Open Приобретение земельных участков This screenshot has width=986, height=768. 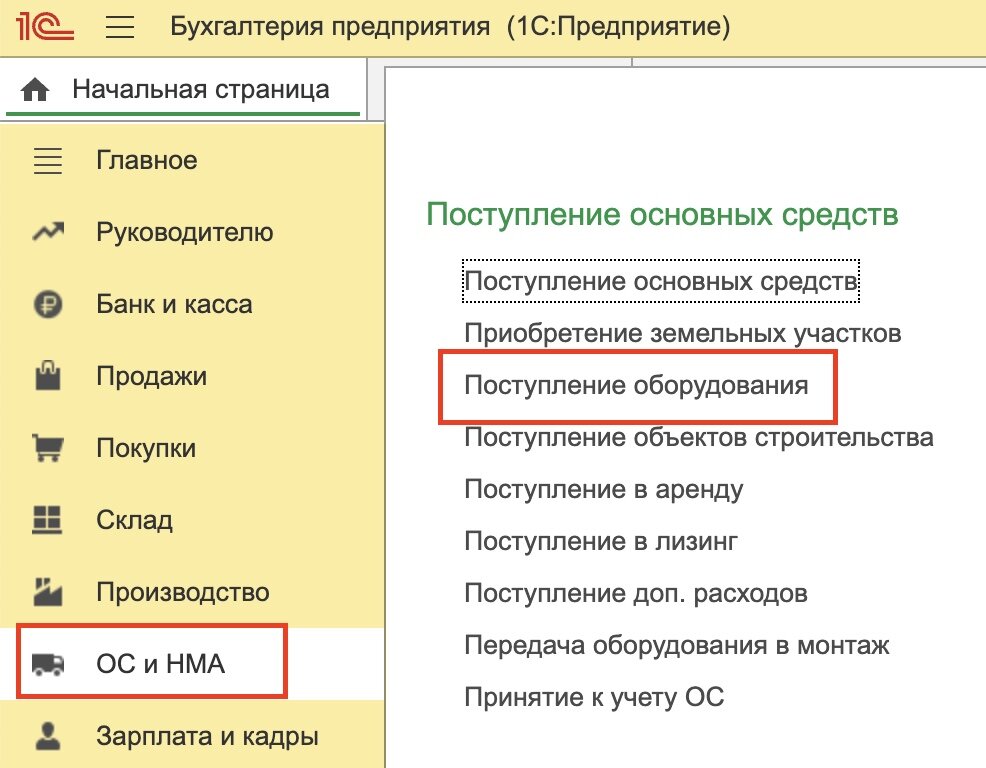[684, 333]
